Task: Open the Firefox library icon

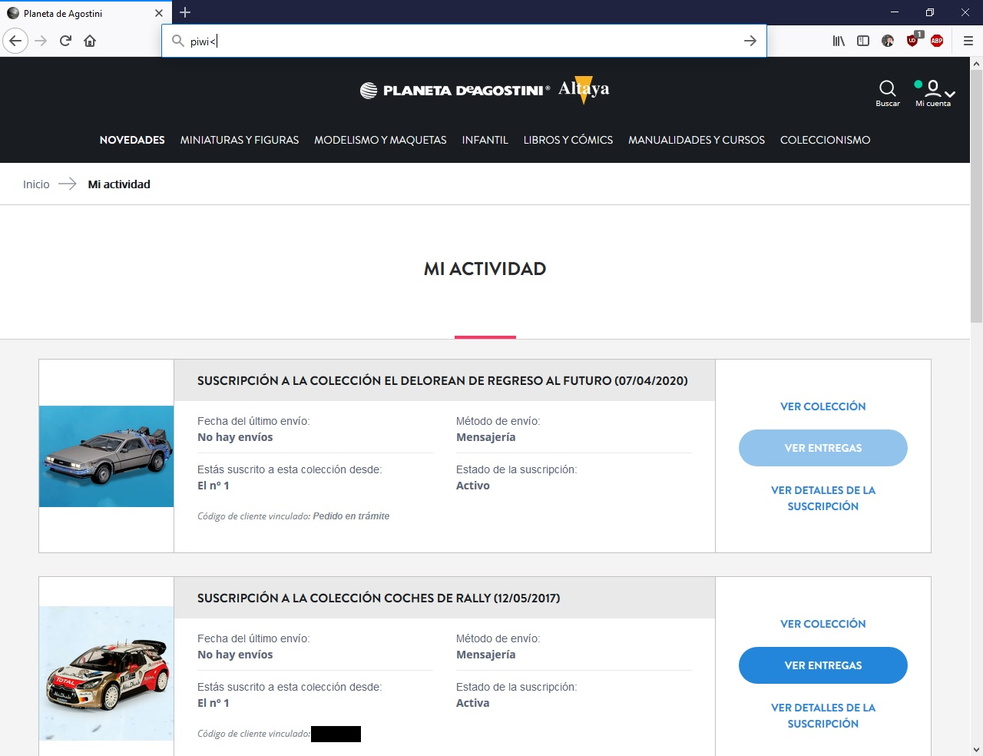Action: click(x=838, y=41)
